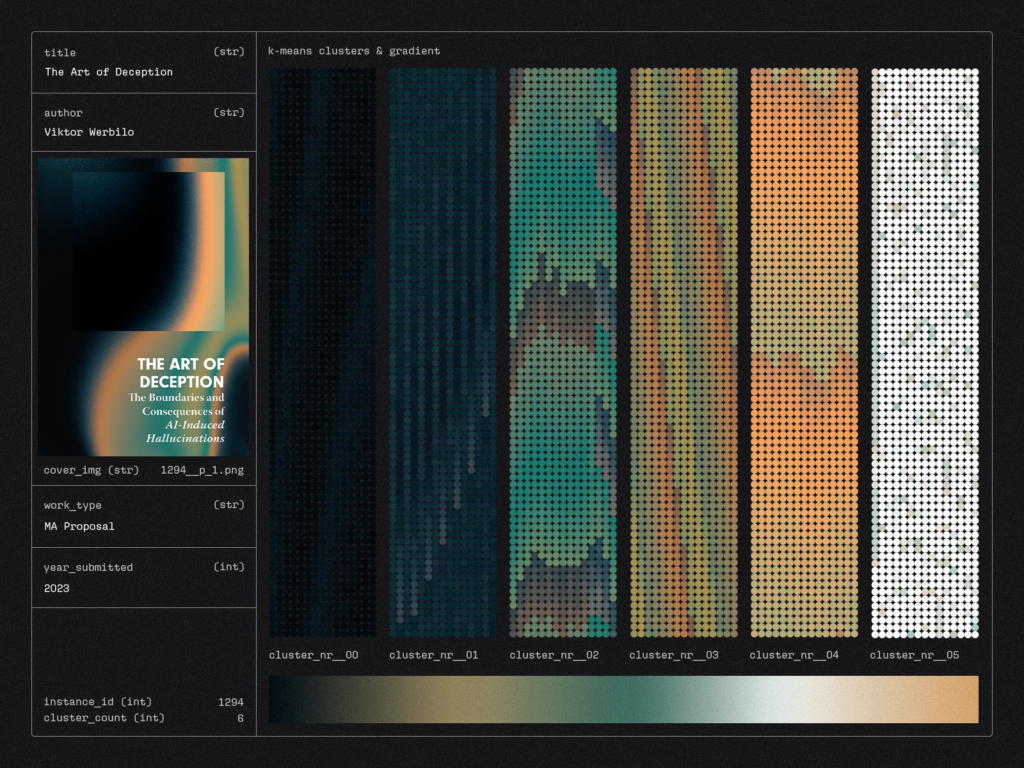Select the white cluster_nr__05 dot matrix

pyautogui.click(x=924, y=352)
